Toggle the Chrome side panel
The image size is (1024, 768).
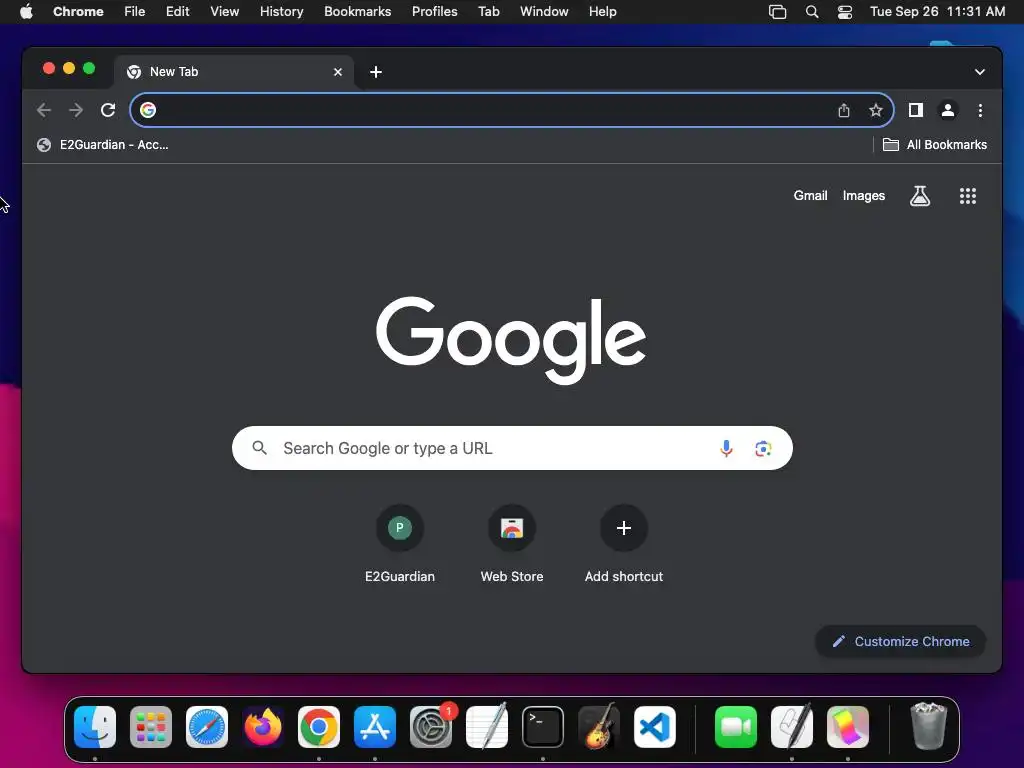tap(916, 110)
